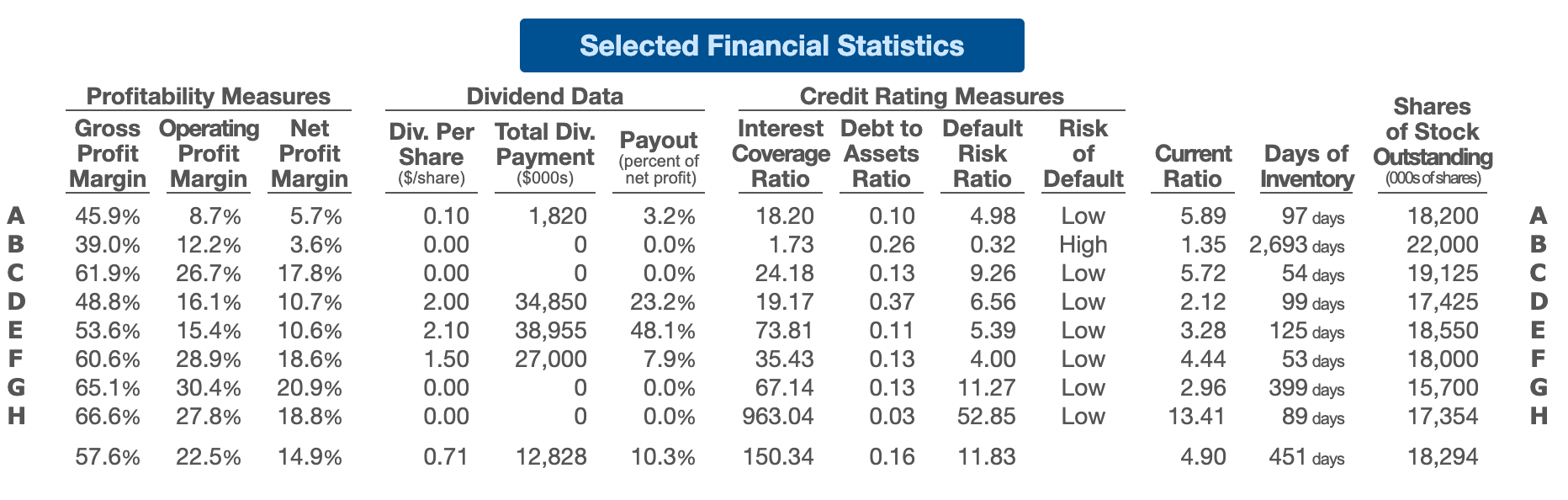Click company H's 963.04 interest coverage value

[778, 417]
